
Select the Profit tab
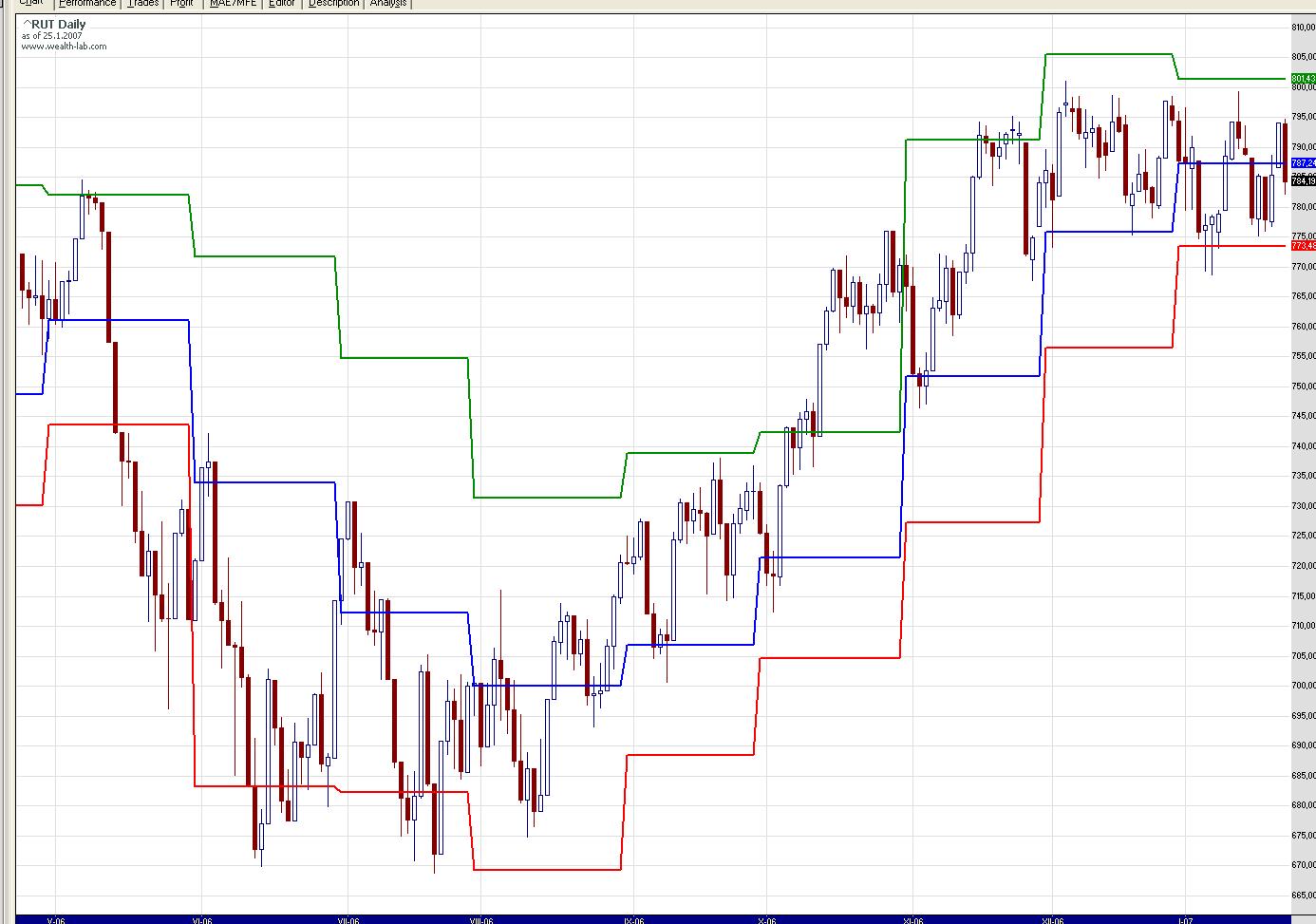pos(181,4)
